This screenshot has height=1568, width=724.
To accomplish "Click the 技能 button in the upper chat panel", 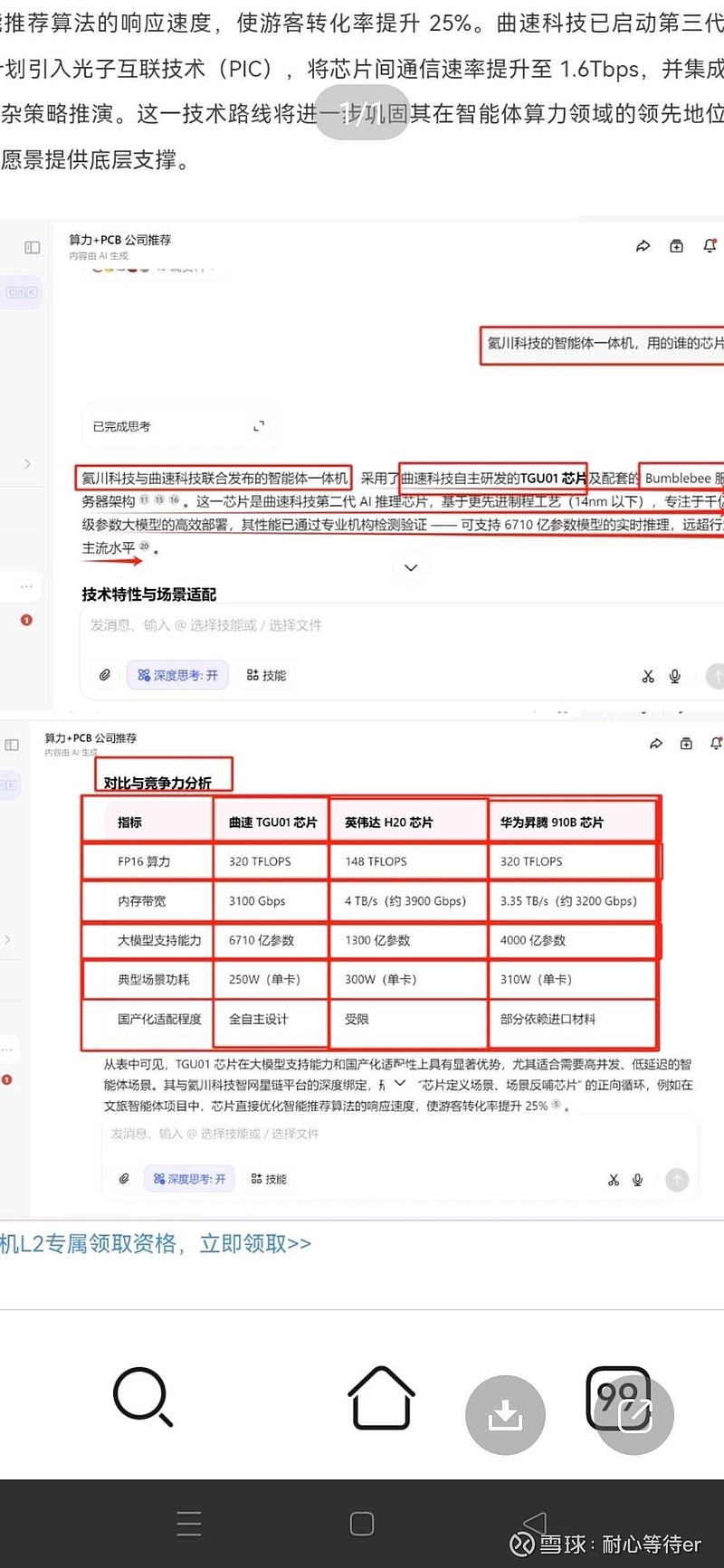I will pos(266,675).
